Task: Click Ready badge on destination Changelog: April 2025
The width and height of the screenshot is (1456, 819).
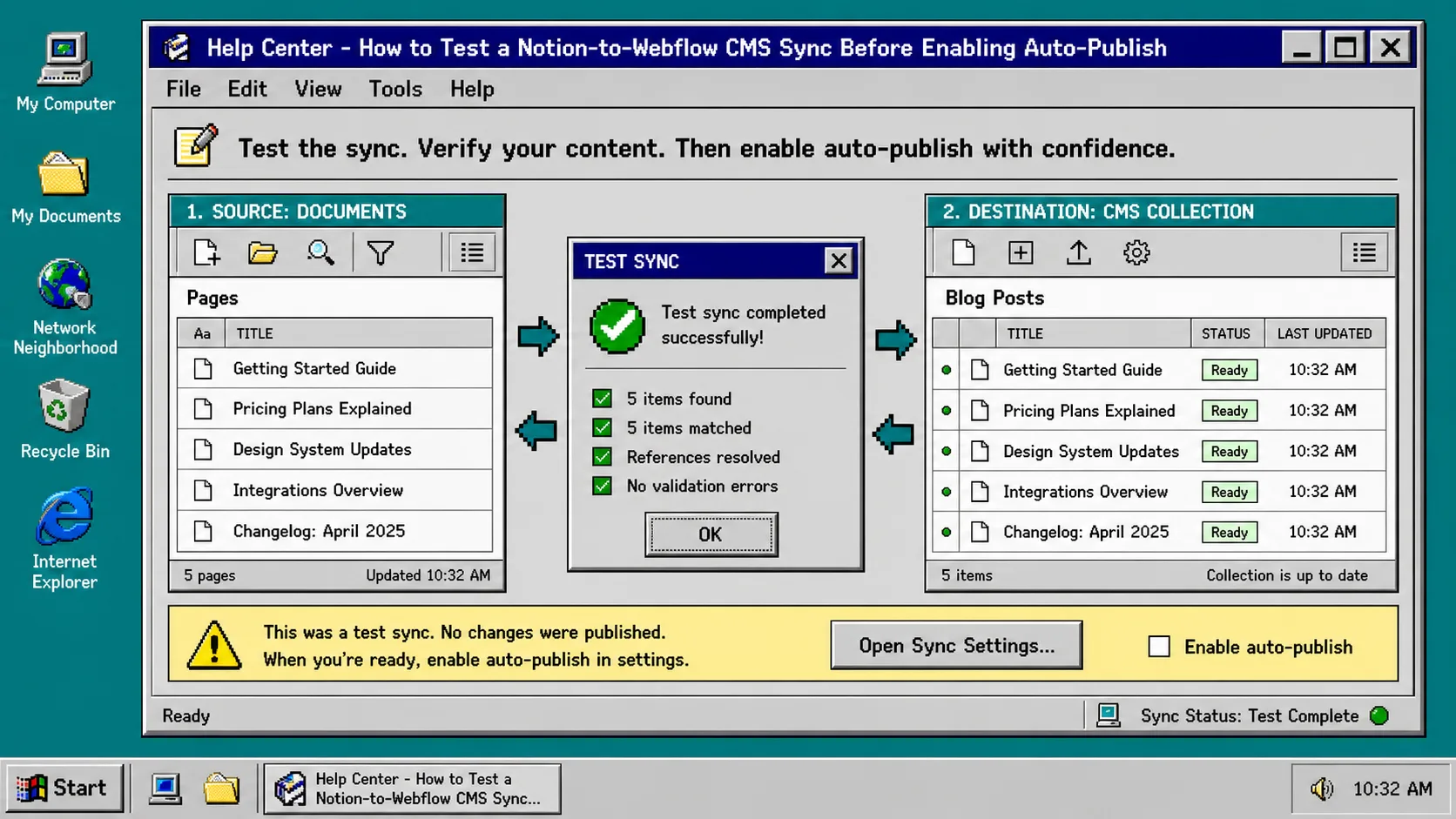Action: coord(1229,533)
